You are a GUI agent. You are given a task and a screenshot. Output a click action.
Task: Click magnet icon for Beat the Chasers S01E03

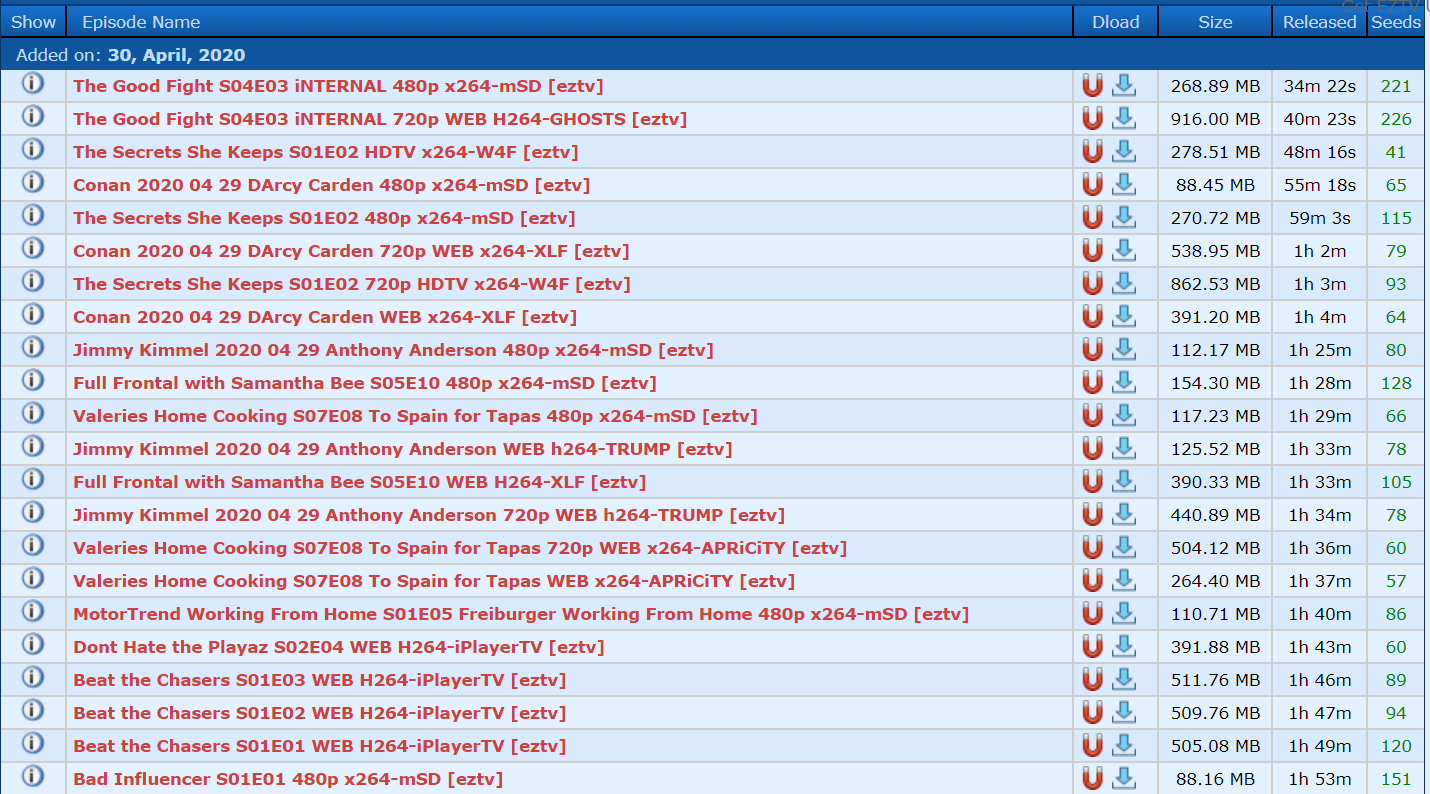pos(1092,680)
